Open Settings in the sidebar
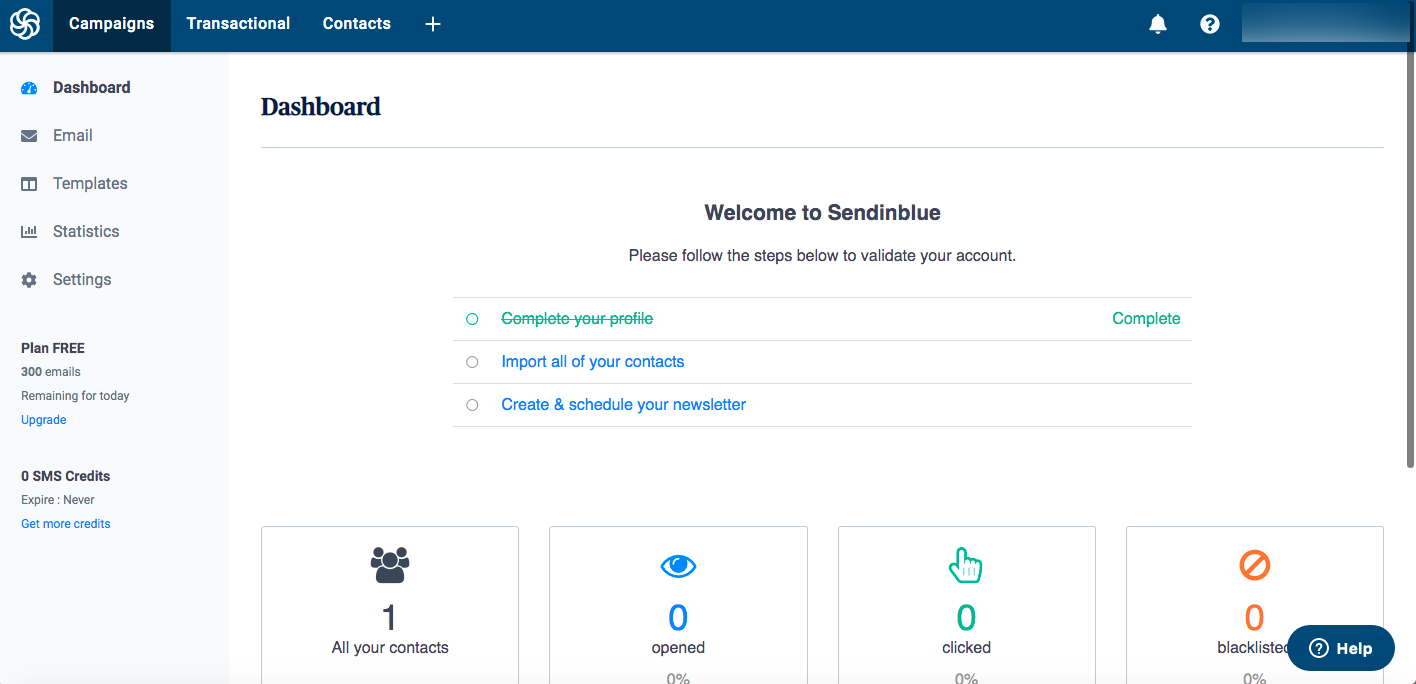This screenshot has width=1416, height=684. (82, 280)
